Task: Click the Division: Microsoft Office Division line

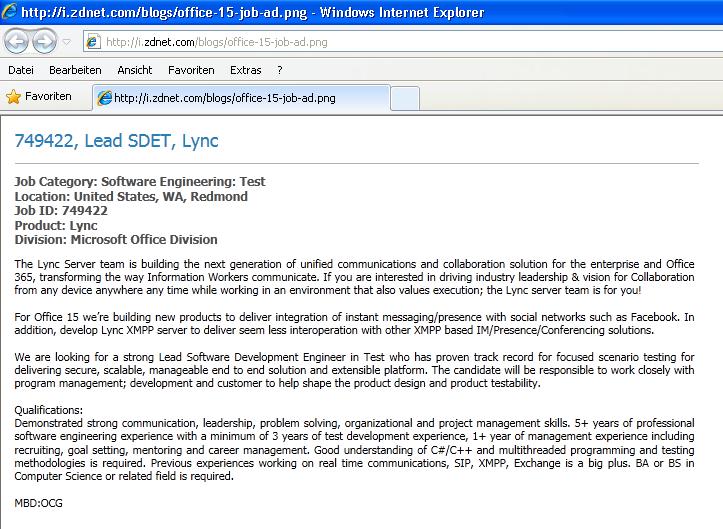Action: point(116,240)
